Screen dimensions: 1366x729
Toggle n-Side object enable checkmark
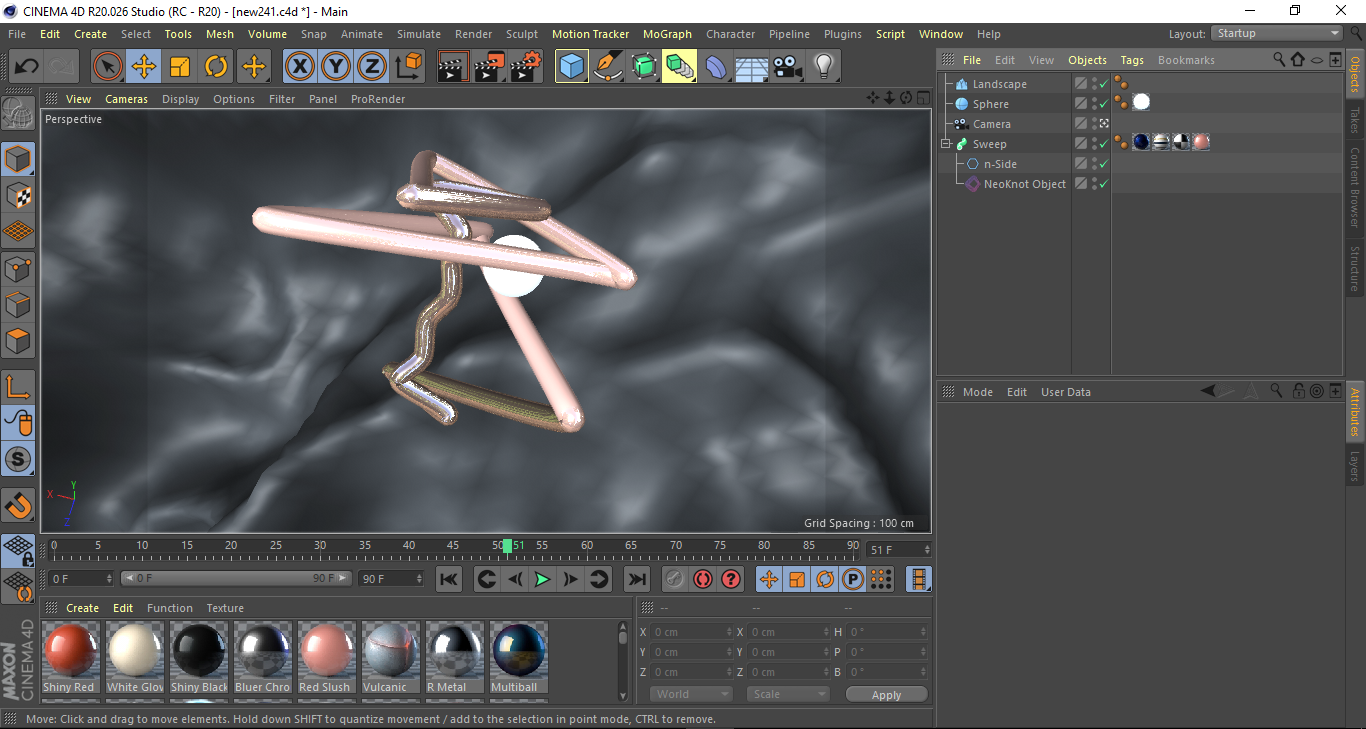[1103, 164]
